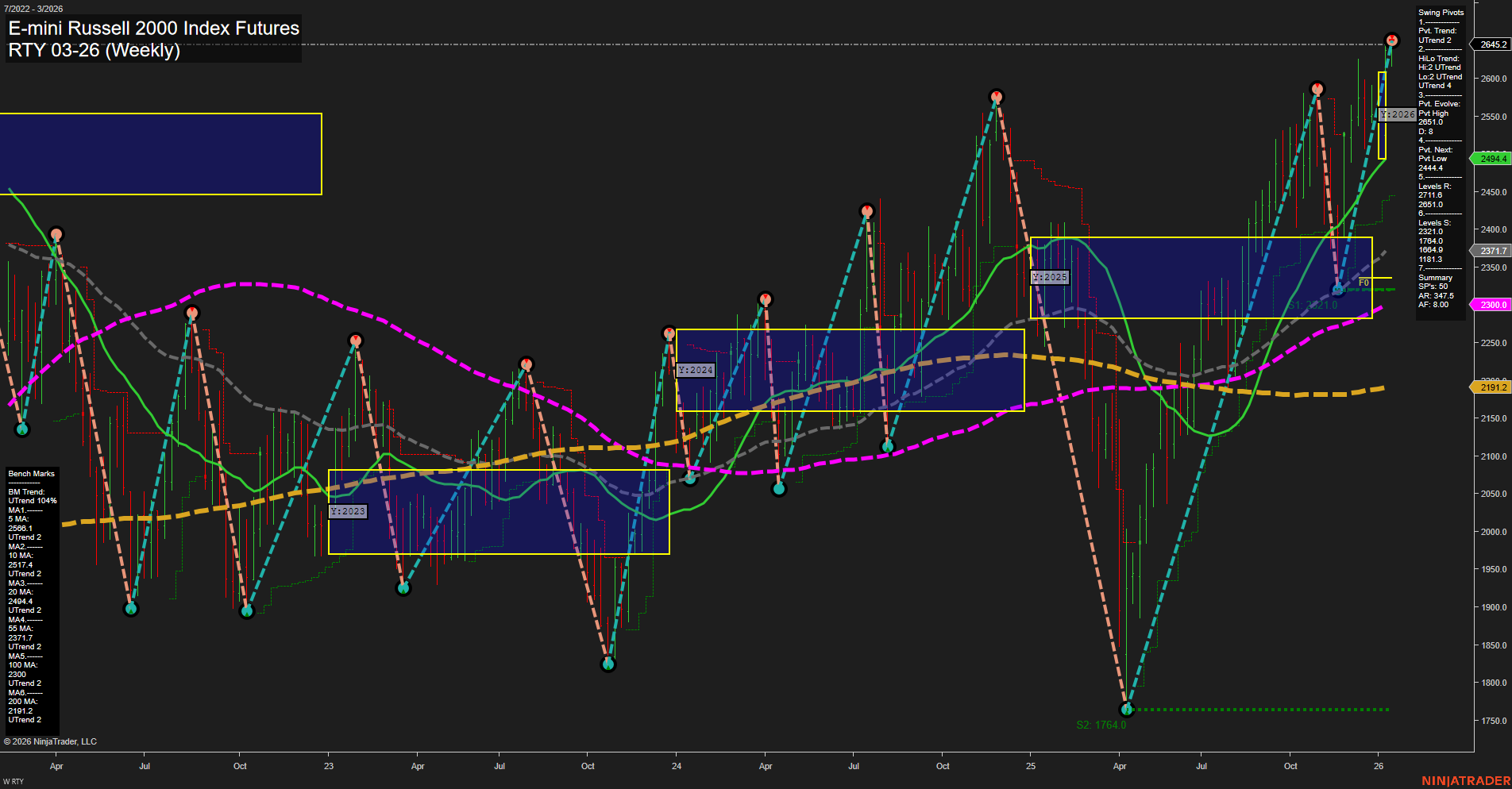Select the Y:2024 yellow range box label
Viewport: 1512px width, 789px height.
[695, 369]
